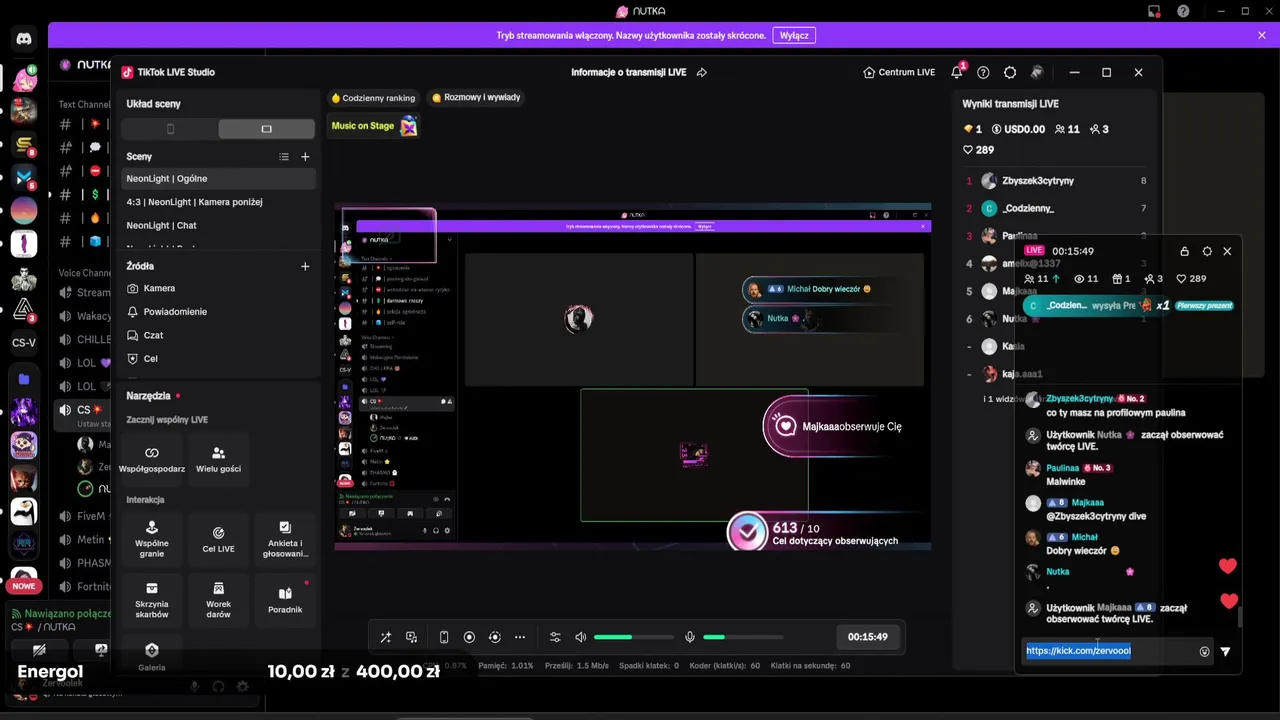Open Poradnik guide tool
Image resolution: width=1280 pixels, height=720 pixels.
(285, 601)
